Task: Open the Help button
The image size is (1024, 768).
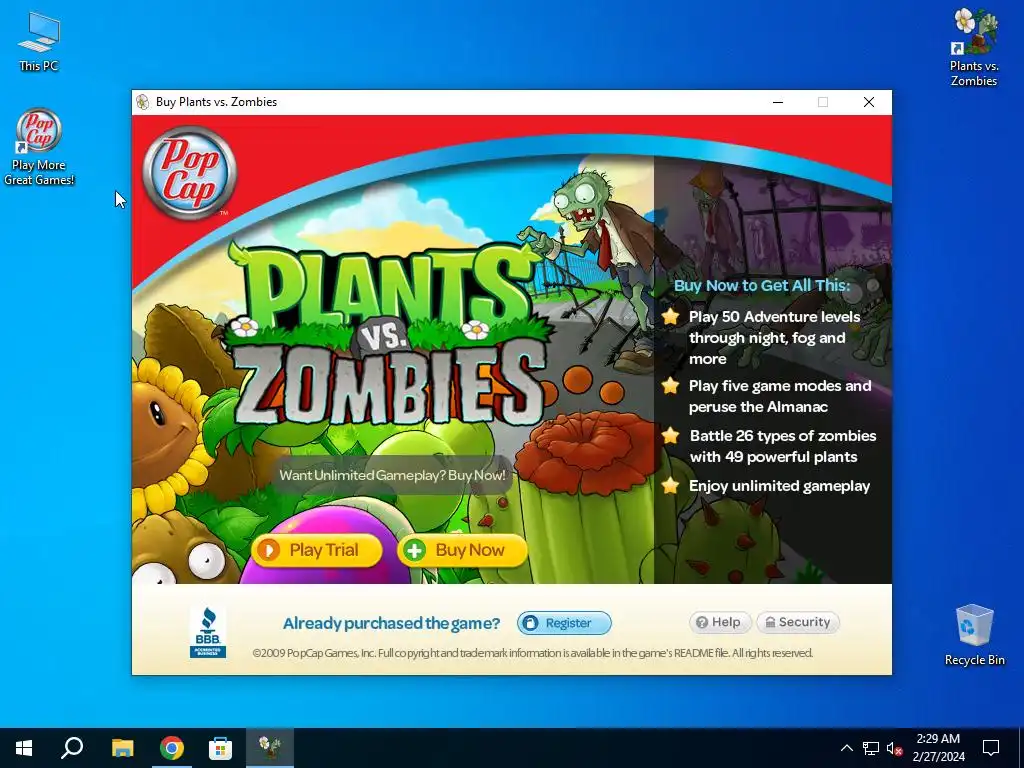Action: coord(720,622)
